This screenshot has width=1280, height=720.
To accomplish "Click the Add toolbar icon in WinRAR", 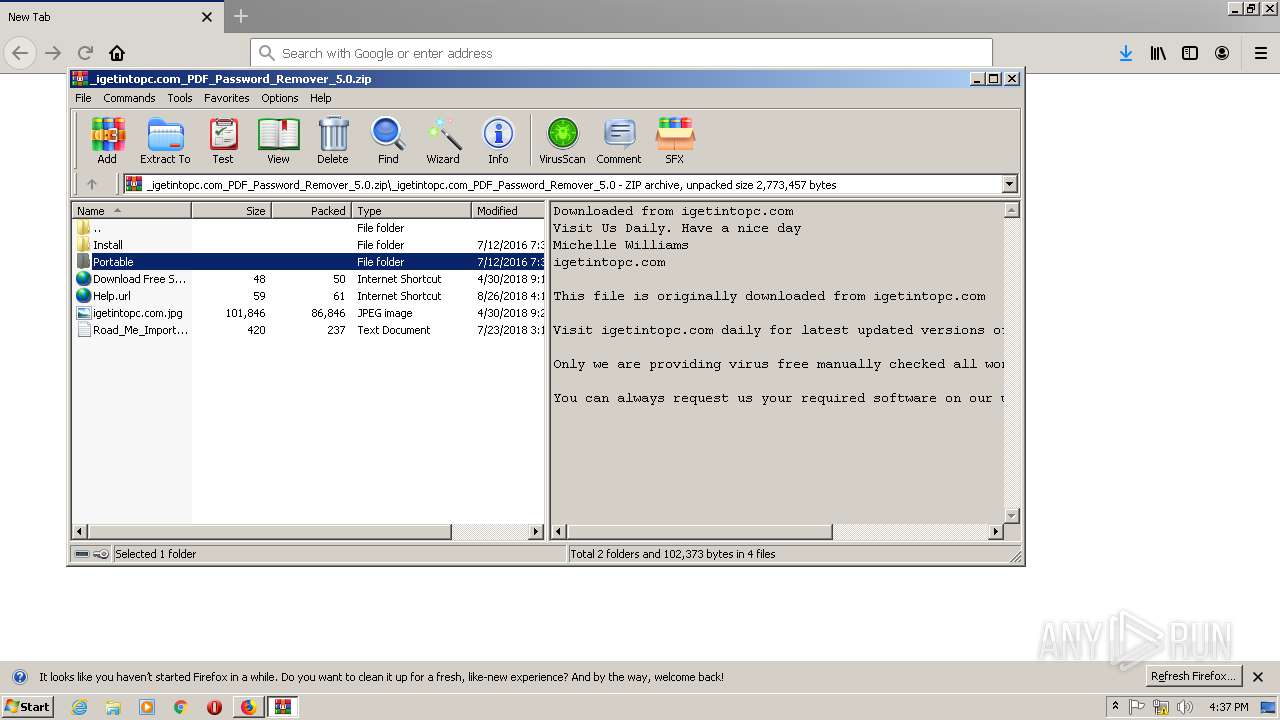I will (107, 141).
